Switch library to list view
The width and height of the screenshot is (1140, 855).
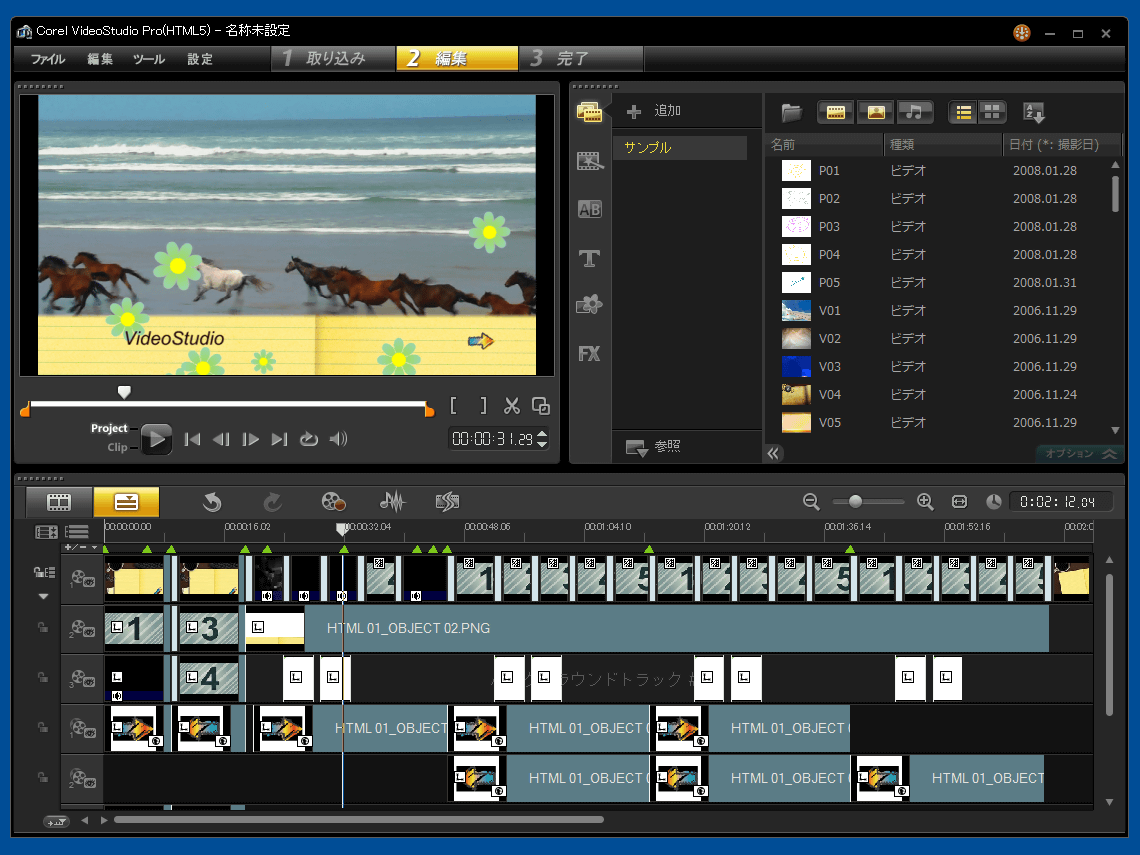(x=963, y=112)
